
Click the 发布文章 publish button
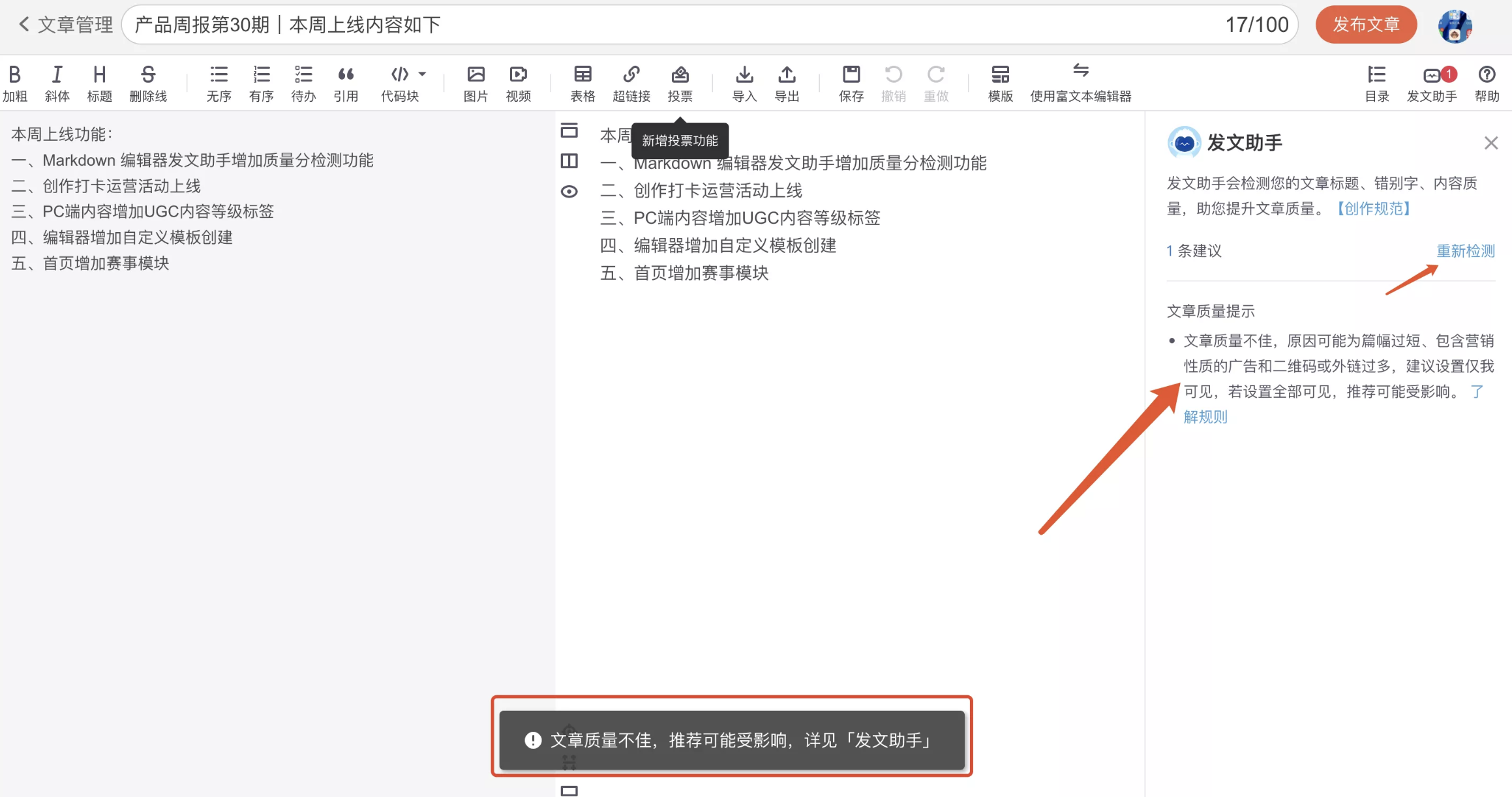coord(1366,25)
